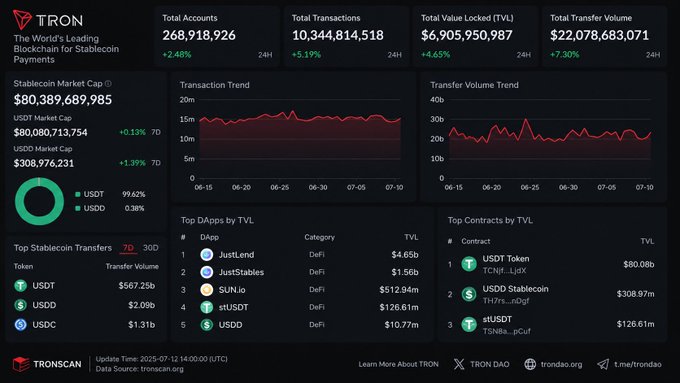Click the JustStables DApp icon
This screenshot has width=680, height=383.
[x=207, y=272]
